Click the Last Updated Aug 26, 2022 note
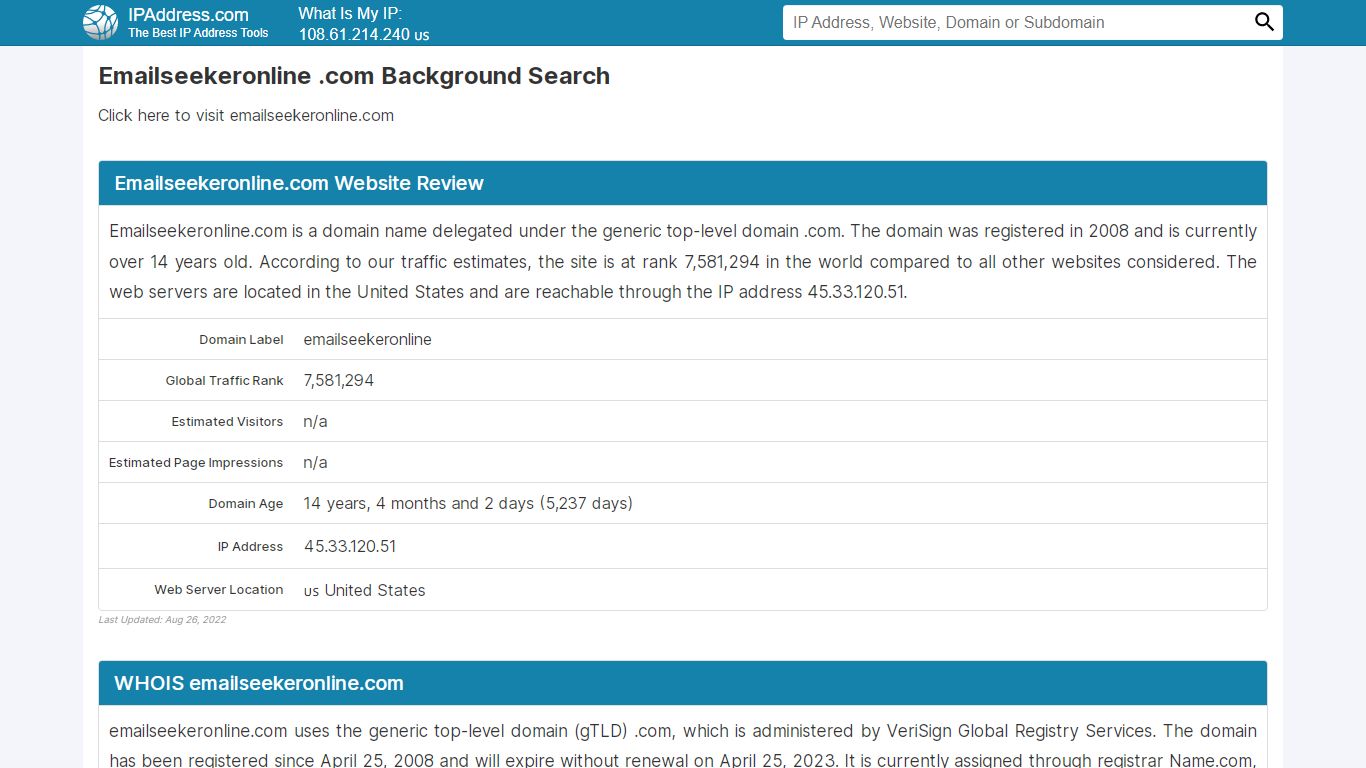The width and height of the screenshot is (1366, 768). tap(162, 620)
